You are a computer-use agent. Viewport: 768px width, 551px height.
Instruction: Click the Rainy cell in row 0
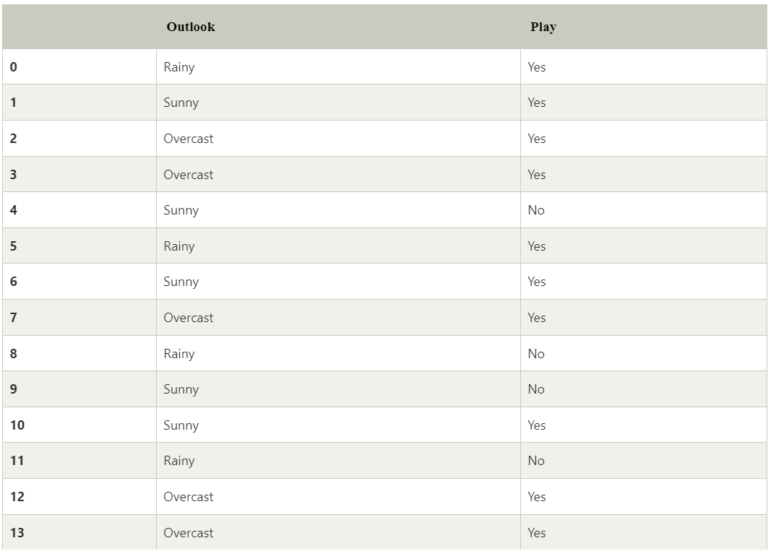[x=179, y=67]
